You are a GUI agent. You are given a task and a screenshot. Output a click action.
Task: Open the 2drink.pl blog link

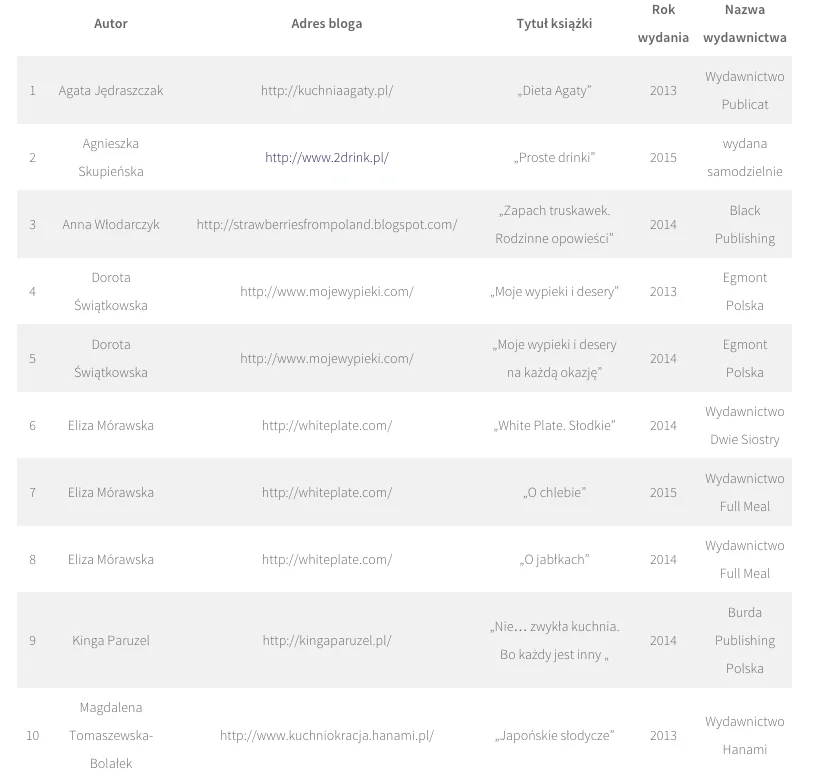pos(327,157)
